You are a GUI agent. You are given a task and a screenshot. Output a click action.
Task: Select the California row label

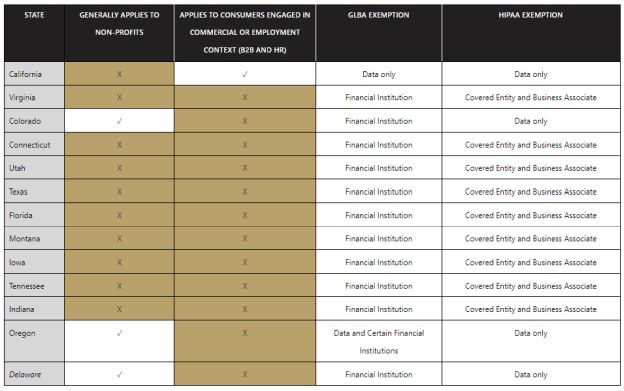point(25,74)
